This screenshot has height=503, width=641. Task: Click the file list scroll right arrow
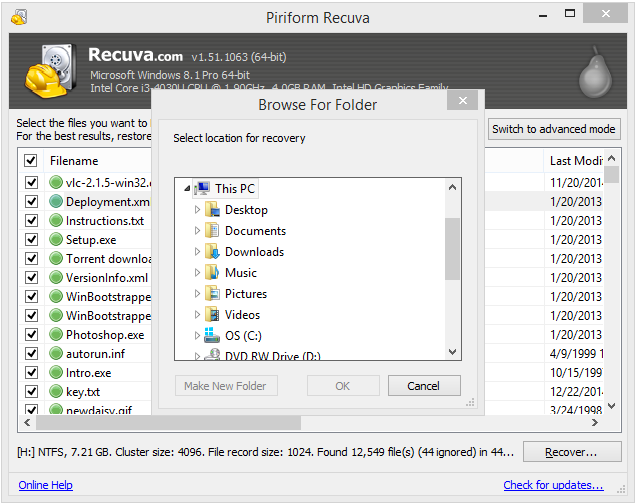595,422
